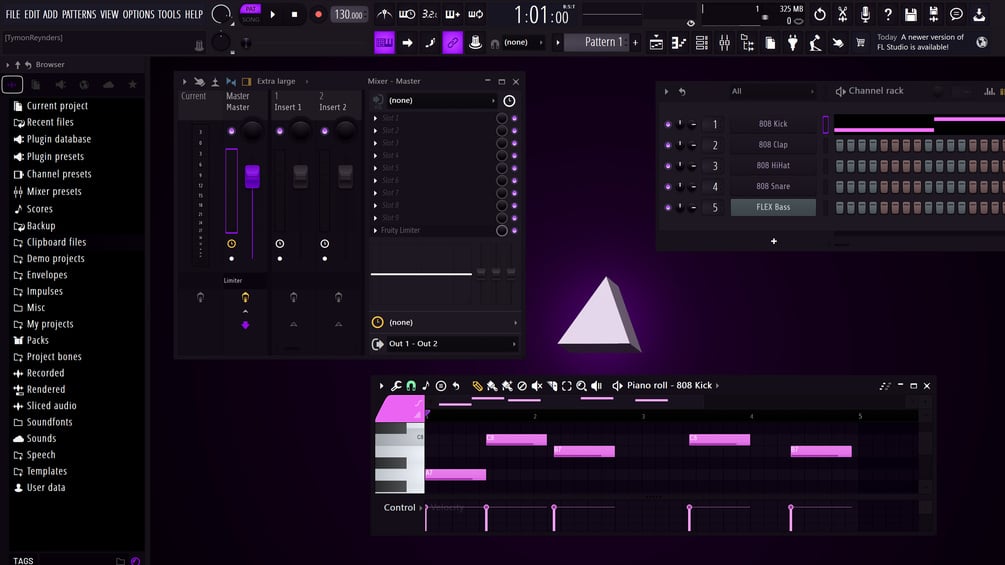
Task: Click the main volume knob in top toolbar
Action: click(220, 14)
